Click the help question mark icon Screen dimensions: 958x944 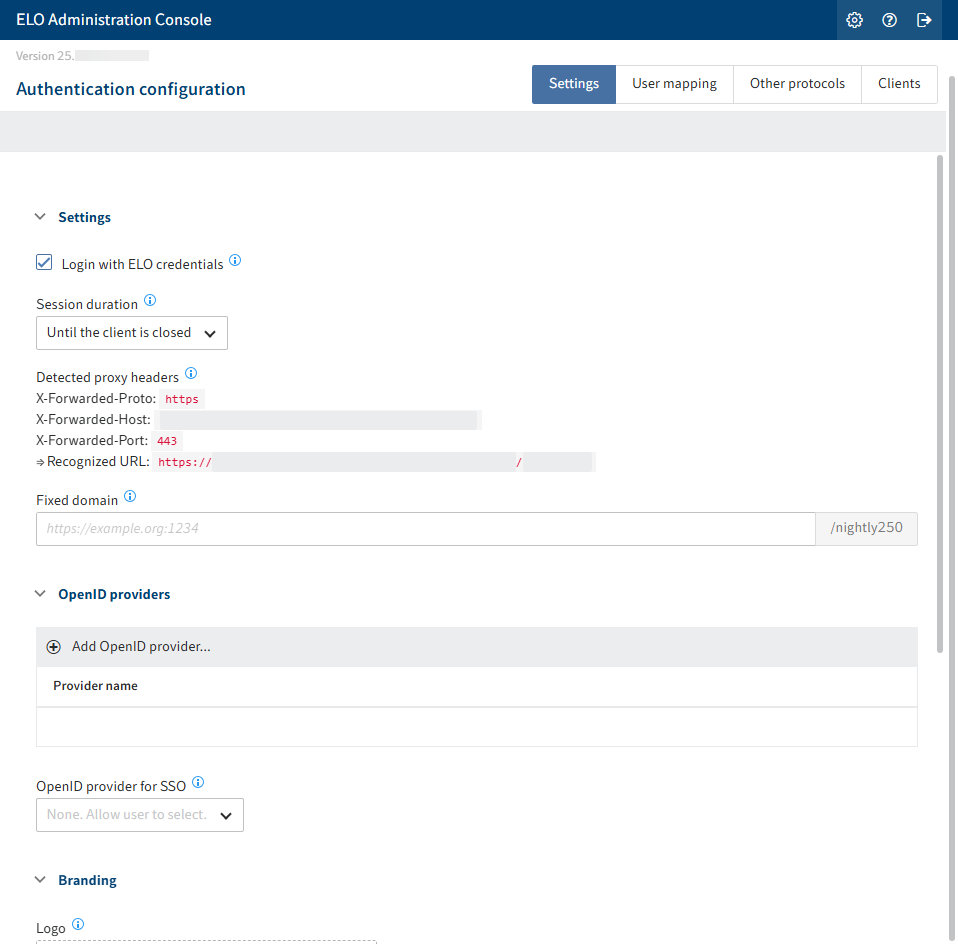pyautogui.click(x=889, y=19)
